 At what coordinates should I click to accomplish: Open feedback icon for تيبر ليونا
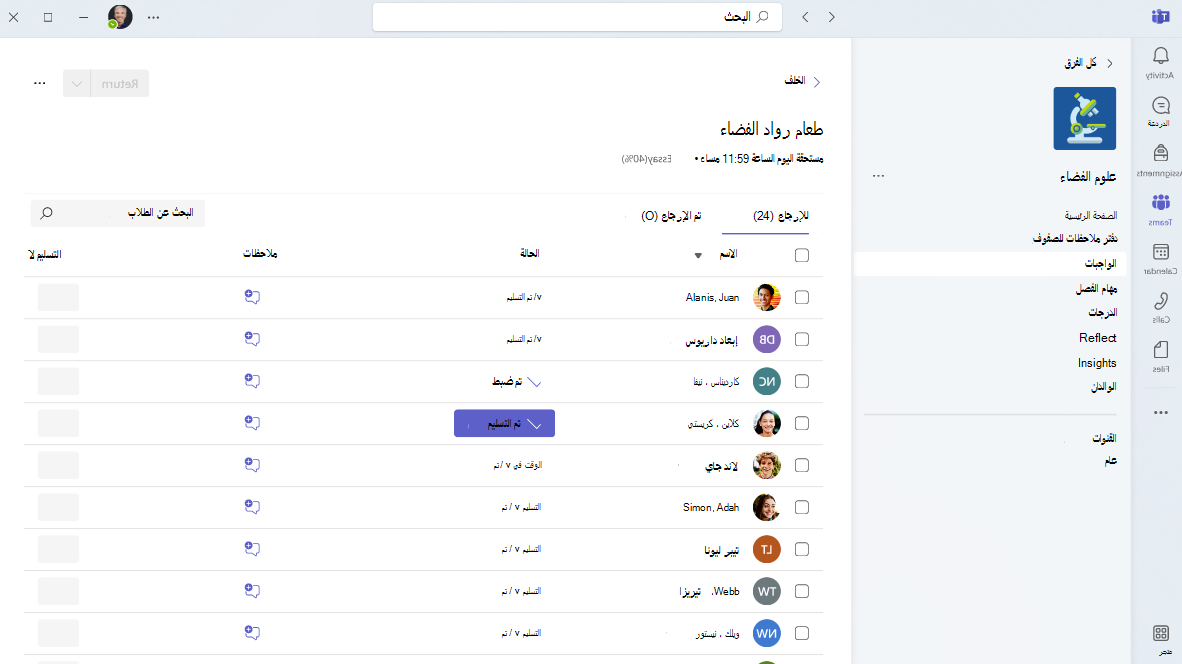pyautogui.click(x=253, y=549)
